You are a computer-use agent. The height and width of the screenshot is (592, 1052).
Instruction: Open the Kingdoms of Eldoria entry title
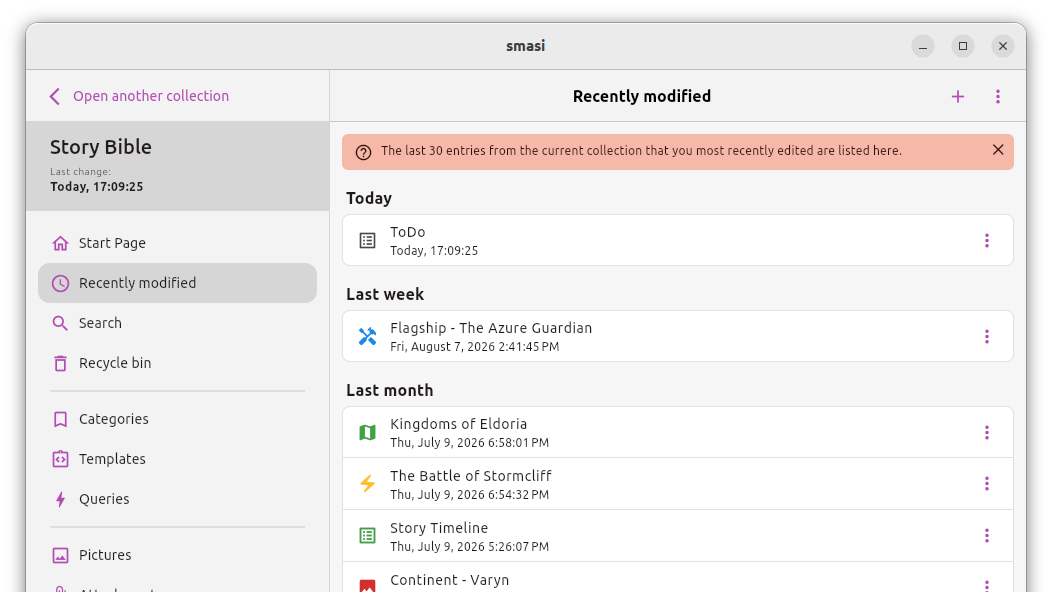tap(459, 424)
